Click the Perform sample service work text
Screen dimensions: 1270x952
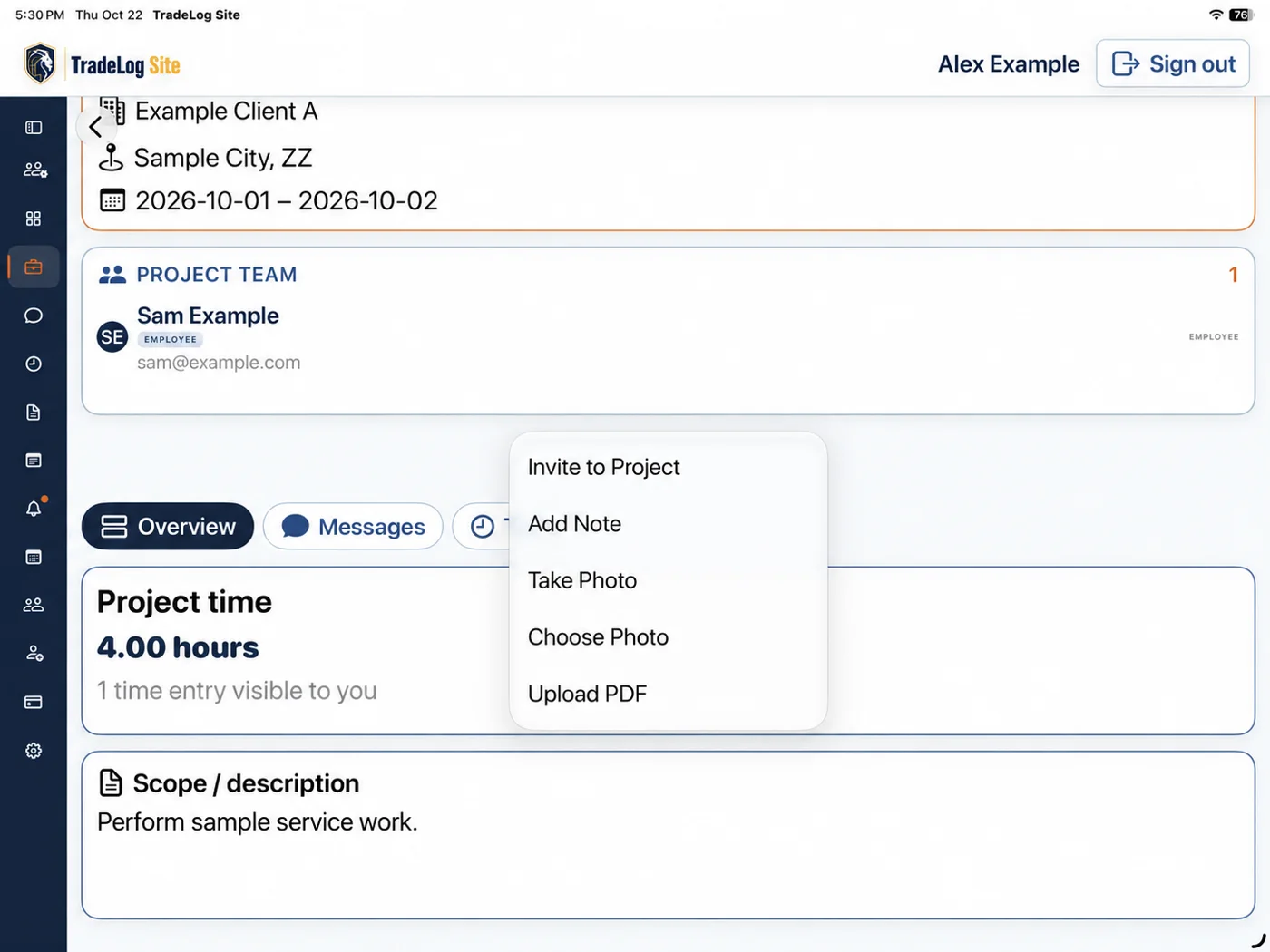pyautogui.click(x=258, y=822)
